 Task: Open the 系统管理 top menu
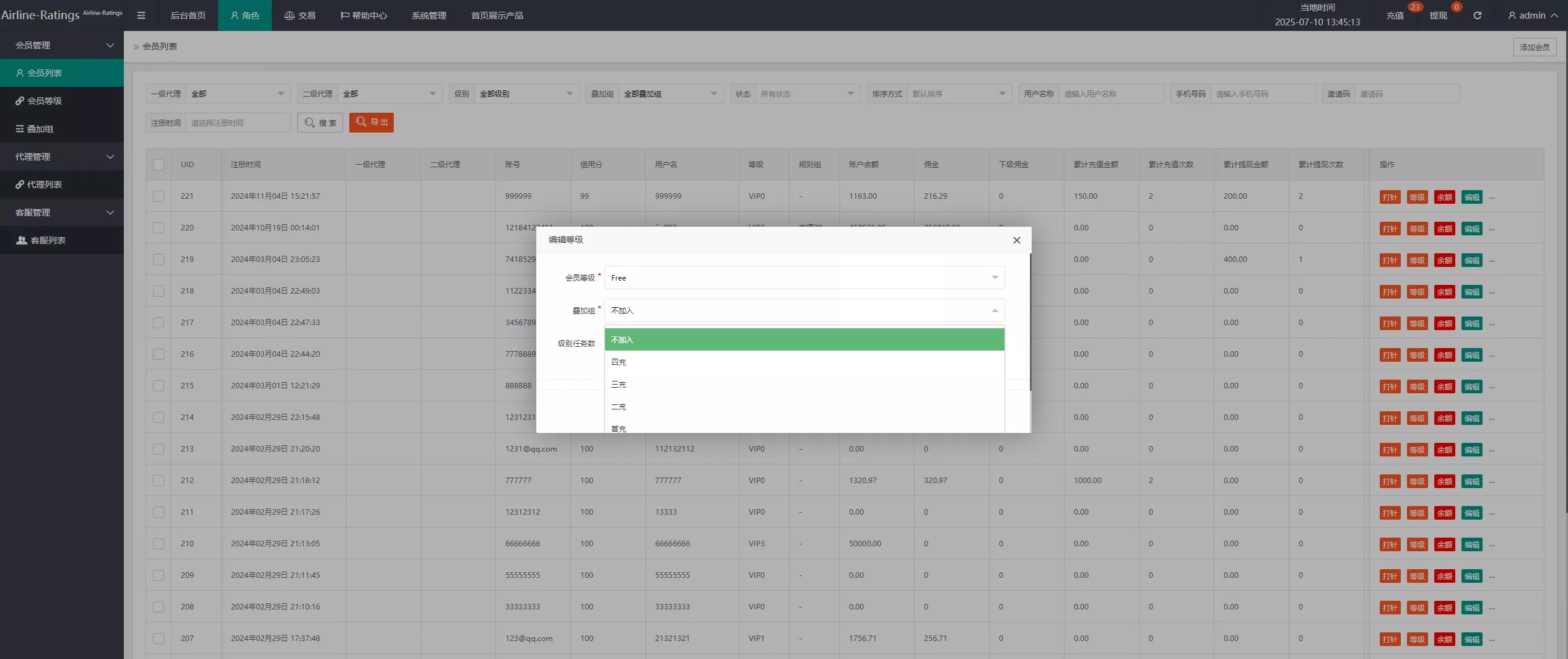[429, 15]
